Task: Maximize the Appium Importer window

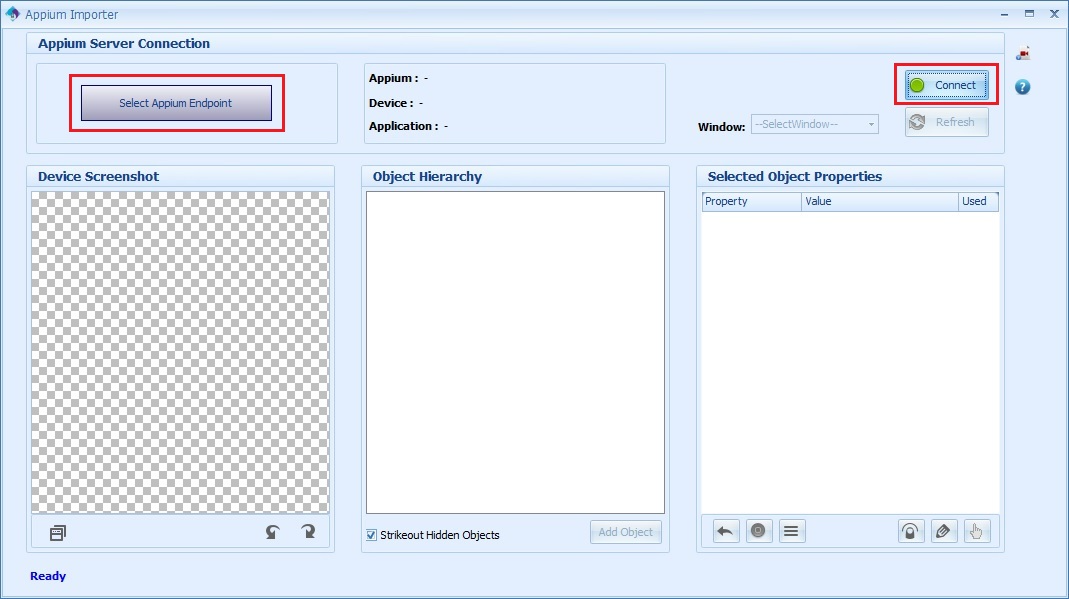Action: (1029, 14)
